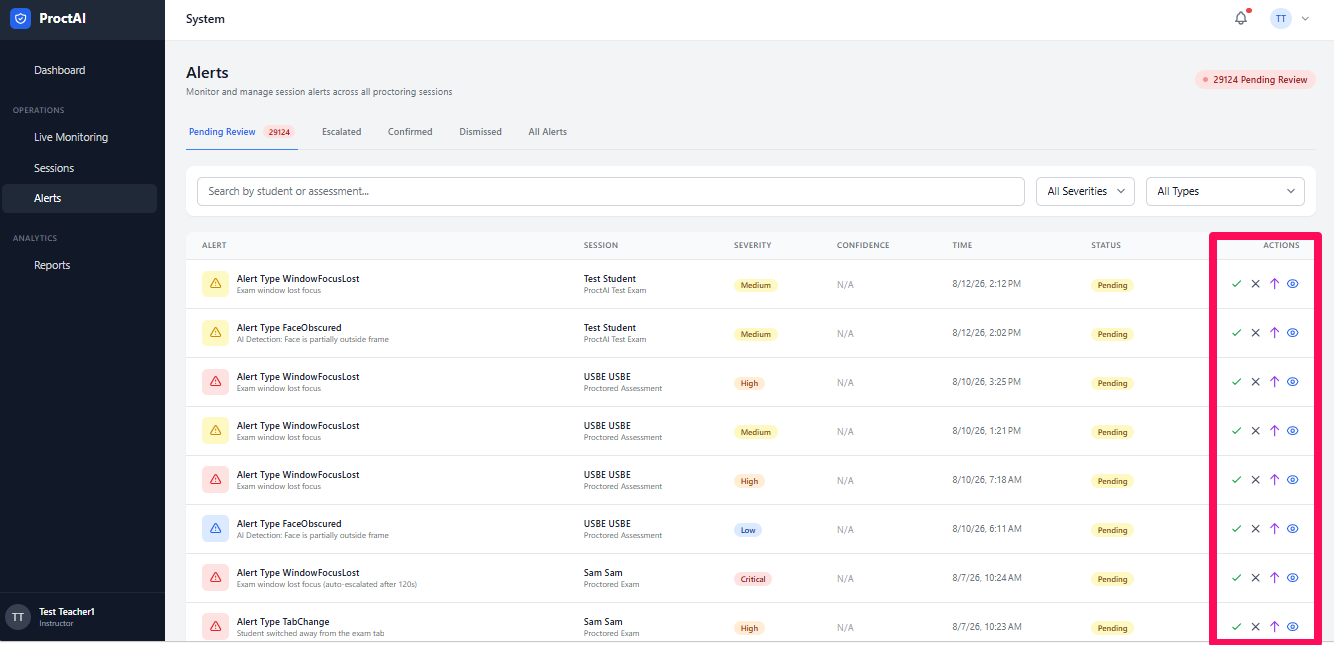Open the notifications bell
The height and width of the screenshot is (645, 1334).
(1241, 18)
